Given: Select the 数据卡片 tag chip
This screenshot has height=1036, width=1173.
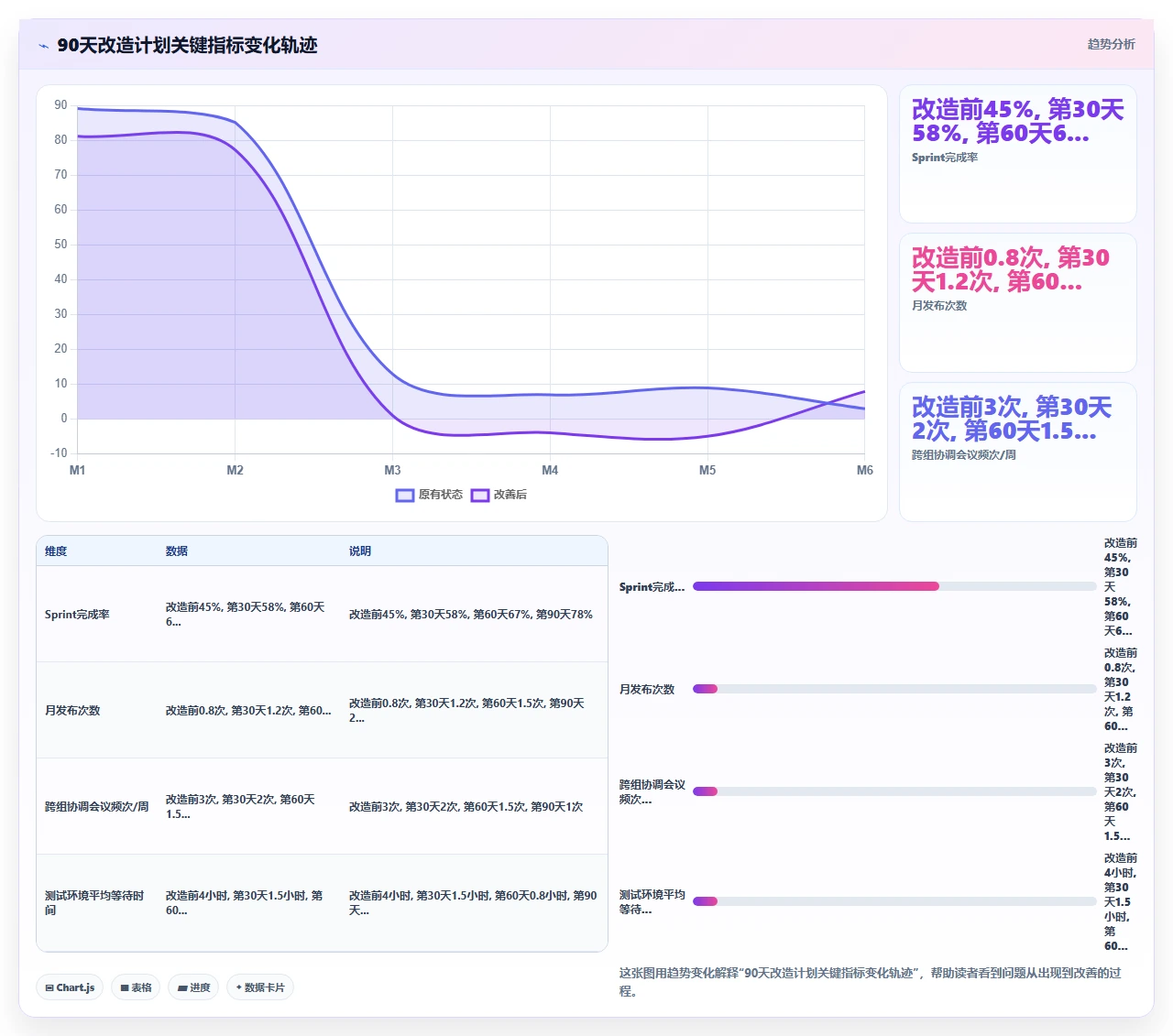Looking at the screenshot, I should click(260, 987).
